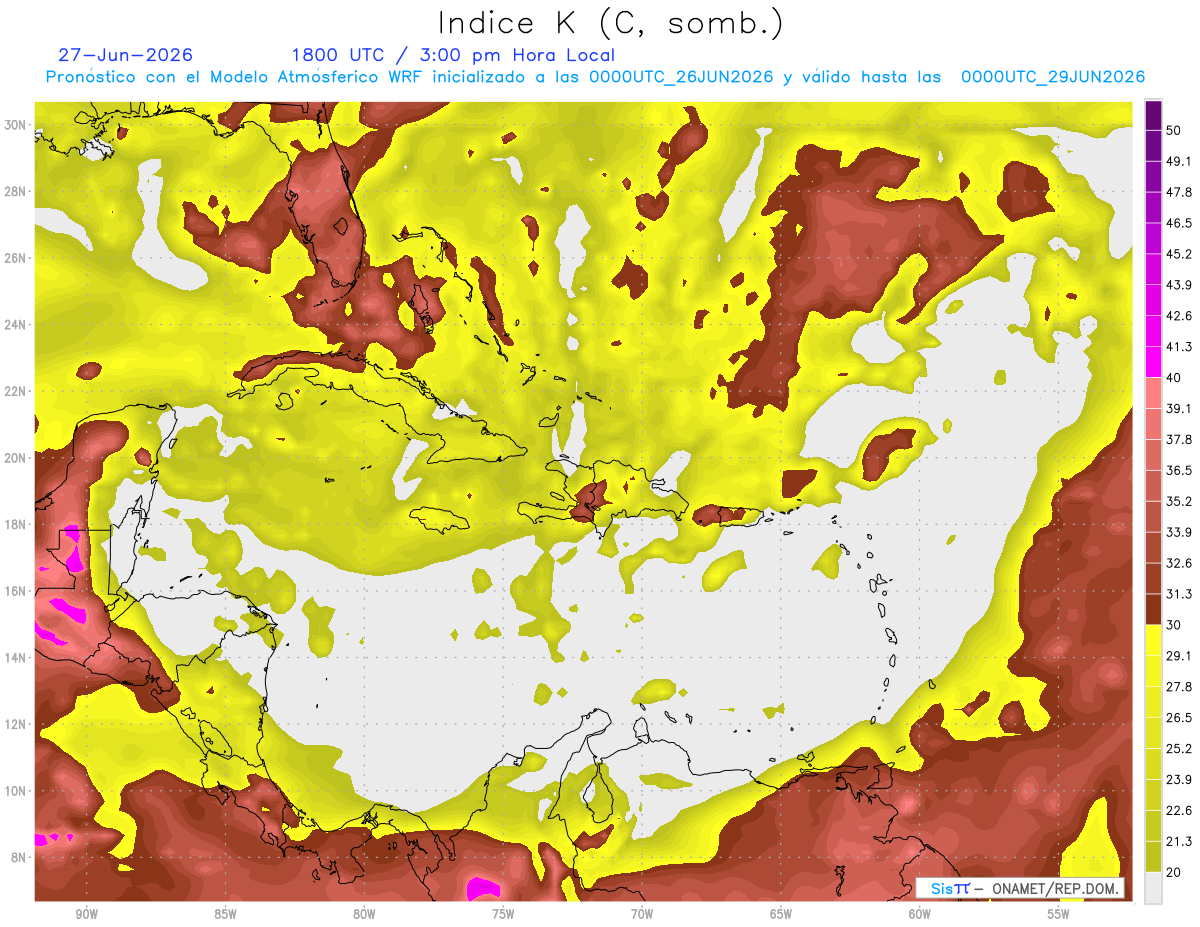Click the "30N" latitude label
Viewport: 1200px width, 927px height.
click(17, 125)
